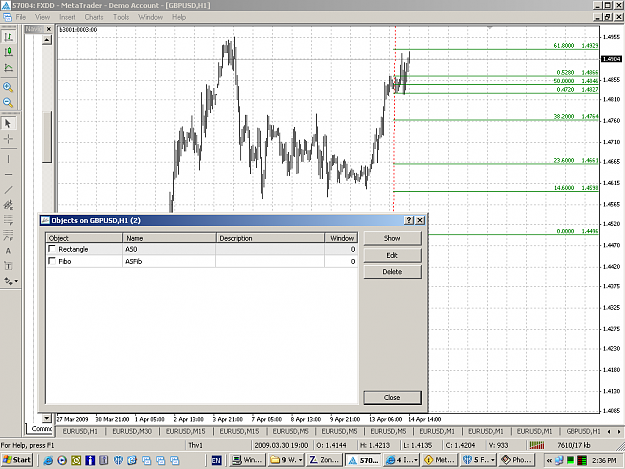
Task: Click the Comm tab at panel bottom
Action: 41,429
